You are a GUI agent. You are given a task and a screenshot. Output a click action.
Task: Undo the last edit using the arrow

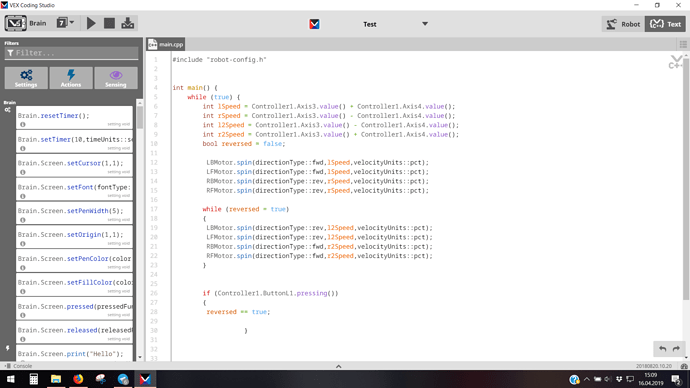pyautogui.click(x=662, y=349)
